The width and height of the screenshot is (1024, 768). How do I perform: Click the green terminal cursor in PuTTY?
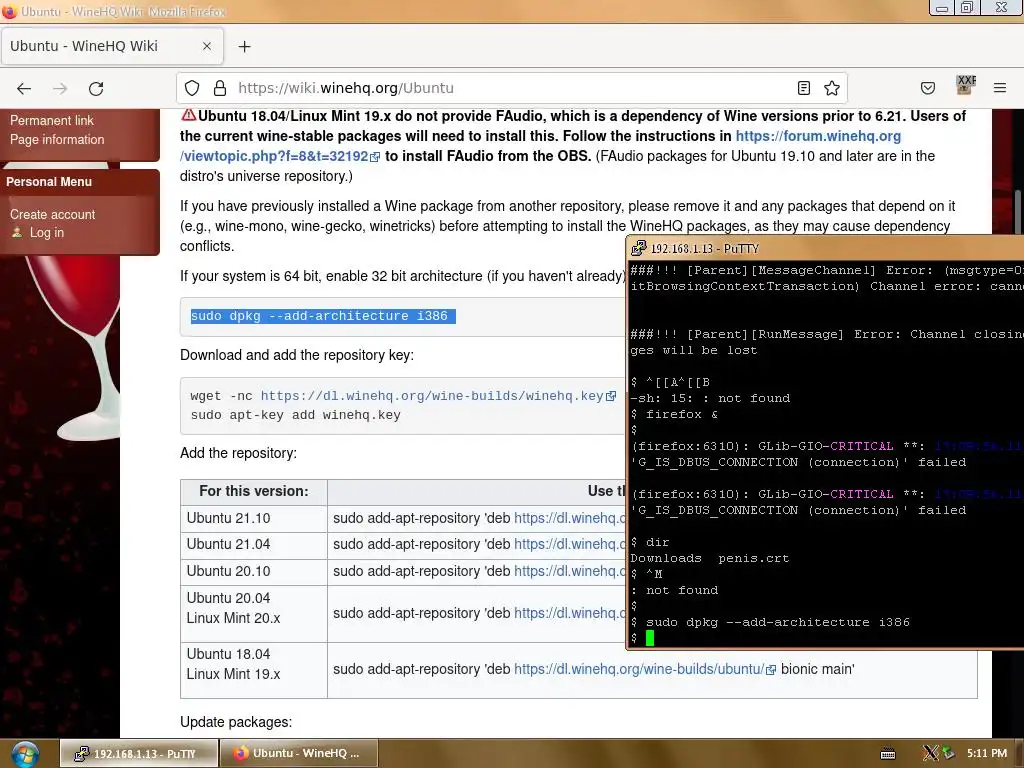point(650,638)
